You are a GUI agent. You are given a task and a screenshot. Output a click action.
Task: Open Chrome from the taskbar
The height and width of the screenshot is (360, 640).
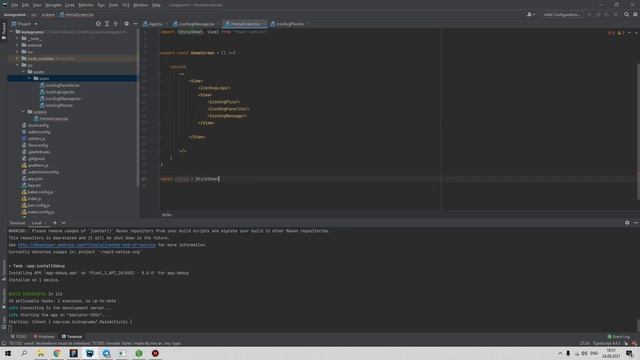tap(57, 353)
